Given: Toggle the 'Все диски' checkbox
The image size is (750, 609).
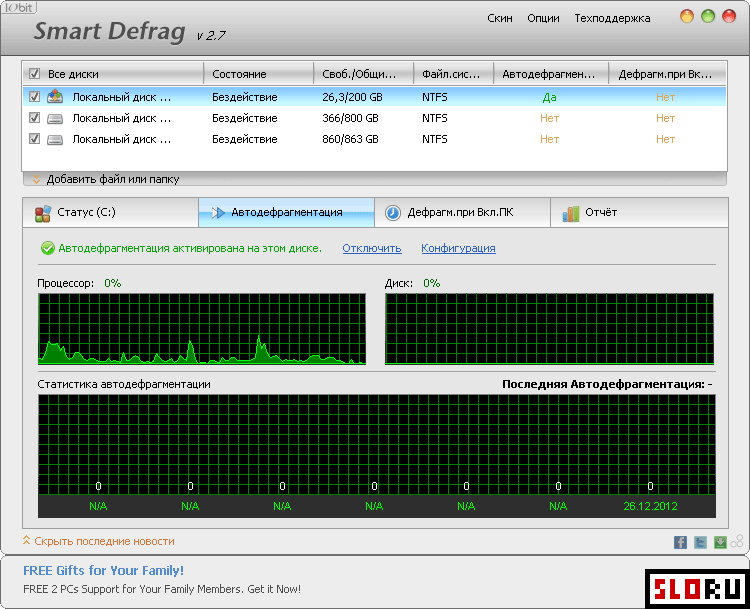Looking at the screenshot, I should (34, 74).
